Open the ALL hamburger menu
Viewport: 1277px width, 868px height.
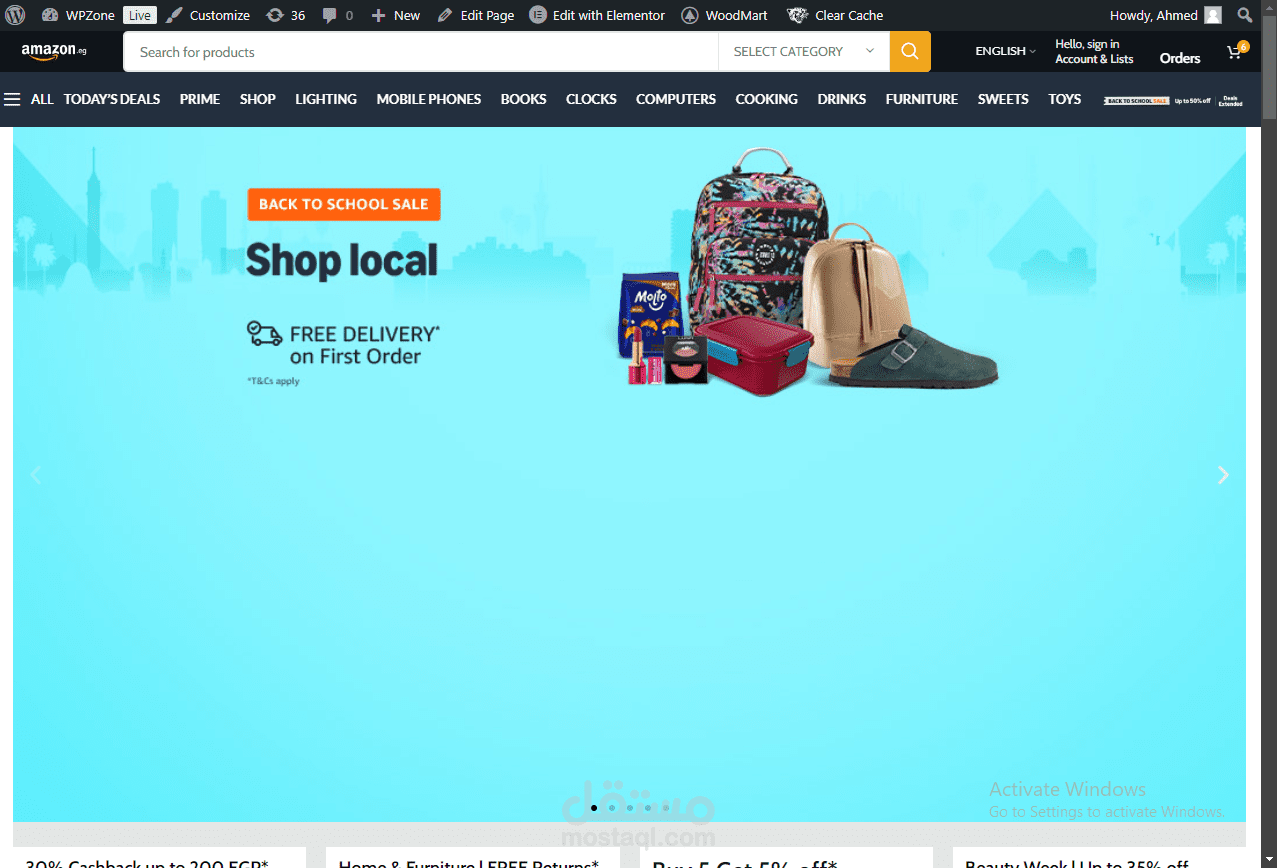(x=28, y=99)
